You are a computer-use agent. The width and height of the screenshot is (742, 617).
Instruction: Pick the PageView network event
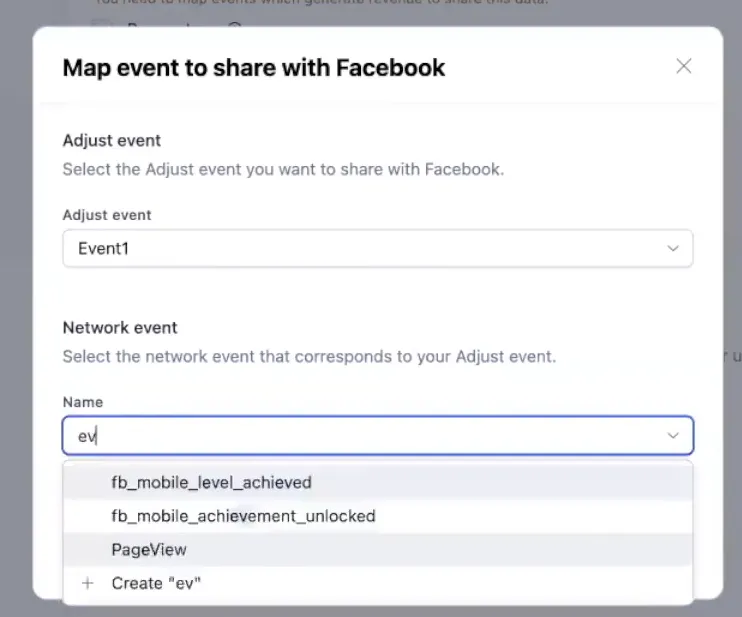(149, 549)
